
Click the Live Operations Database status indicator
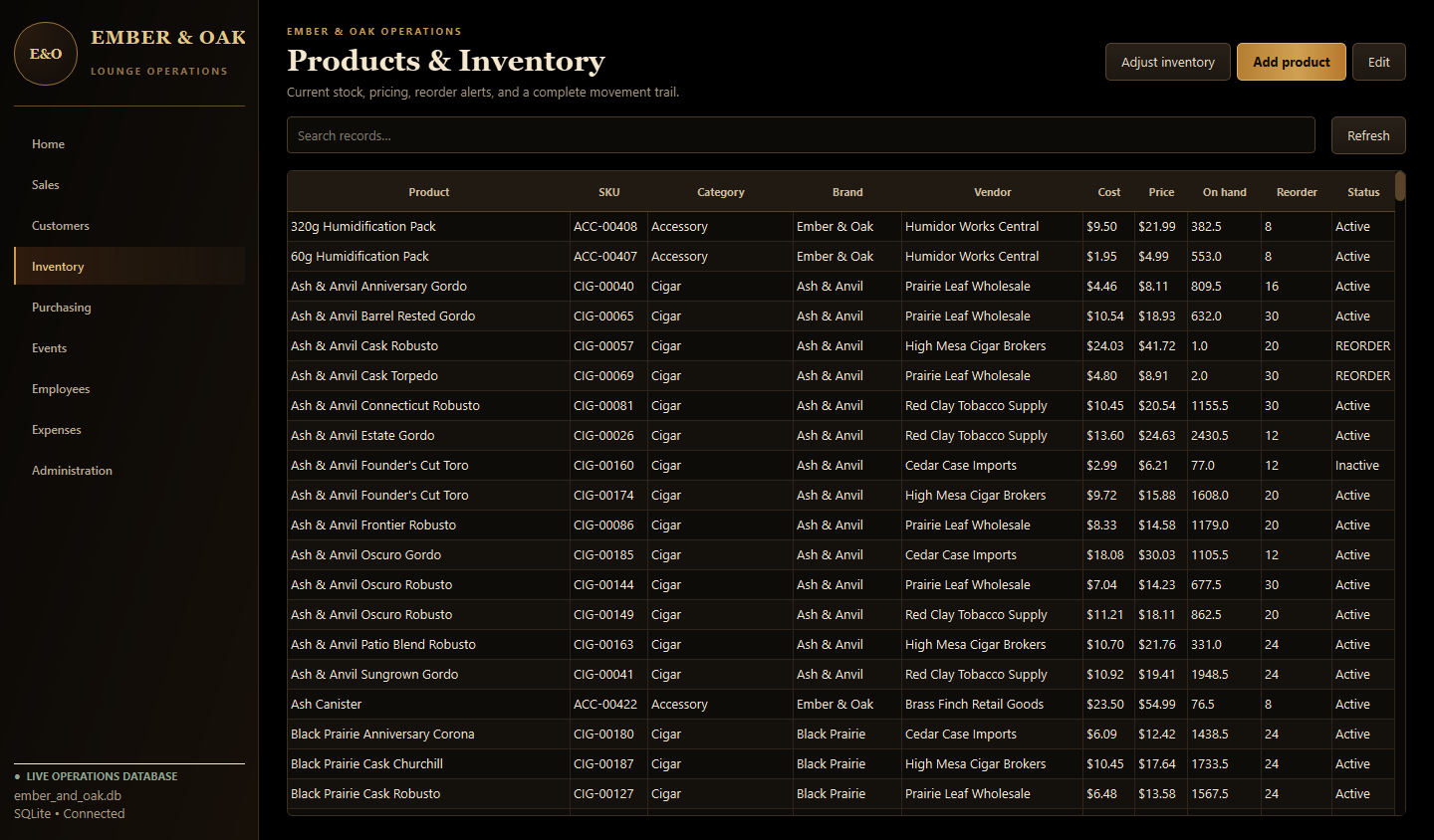(97, 776)
